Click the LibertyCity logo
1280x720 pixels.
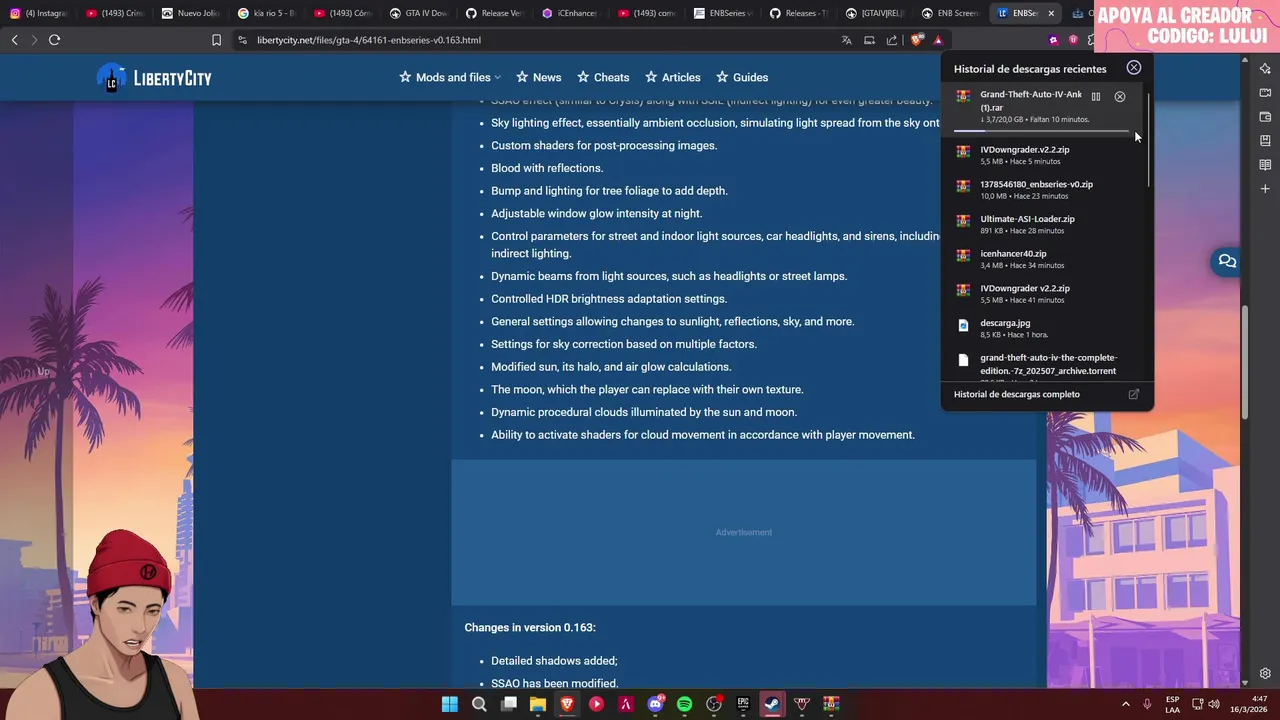(x=154, y=78)
